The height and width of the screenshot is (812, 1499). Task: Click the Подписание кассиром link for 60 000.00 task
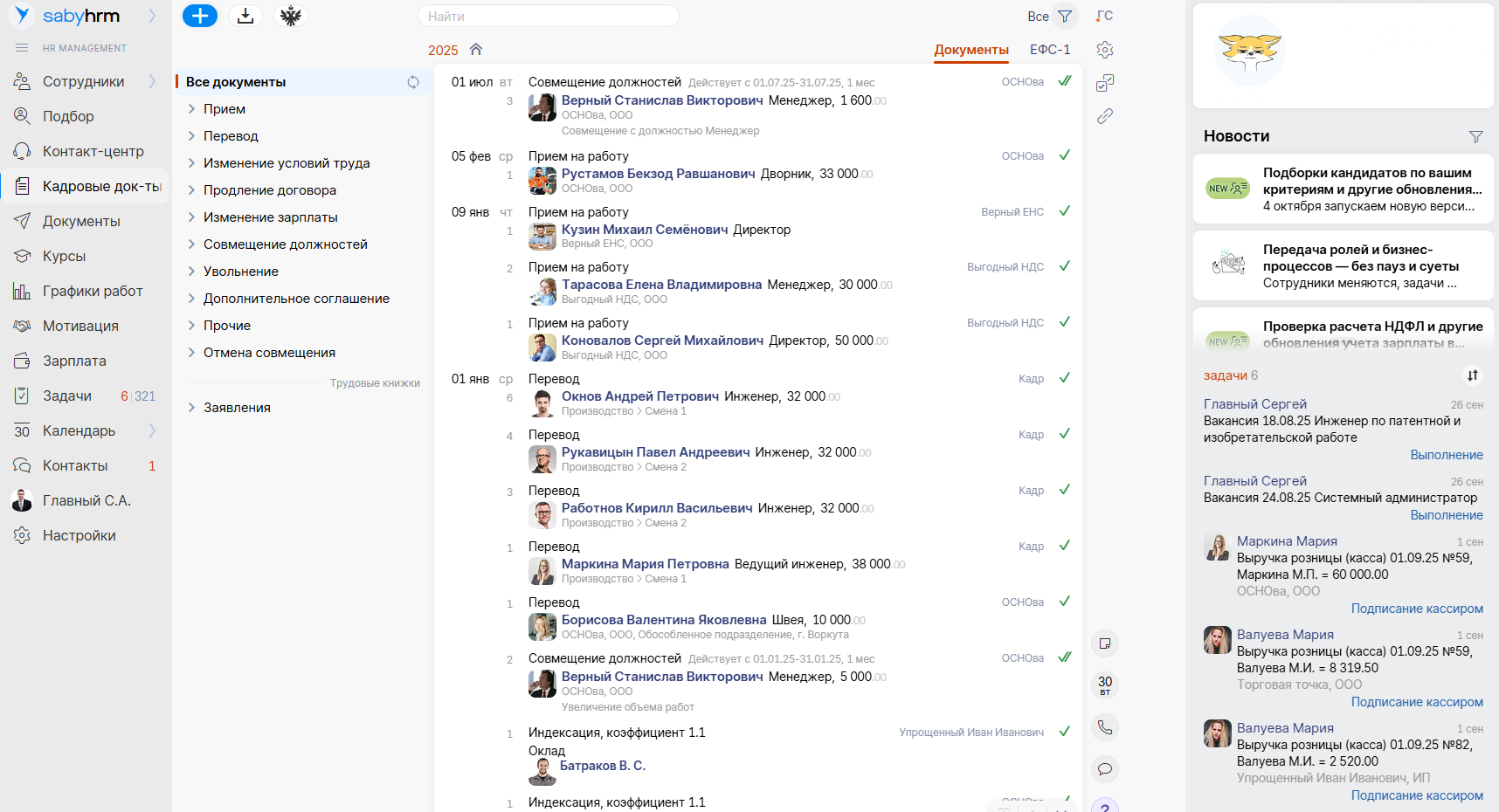point(1416,609)
